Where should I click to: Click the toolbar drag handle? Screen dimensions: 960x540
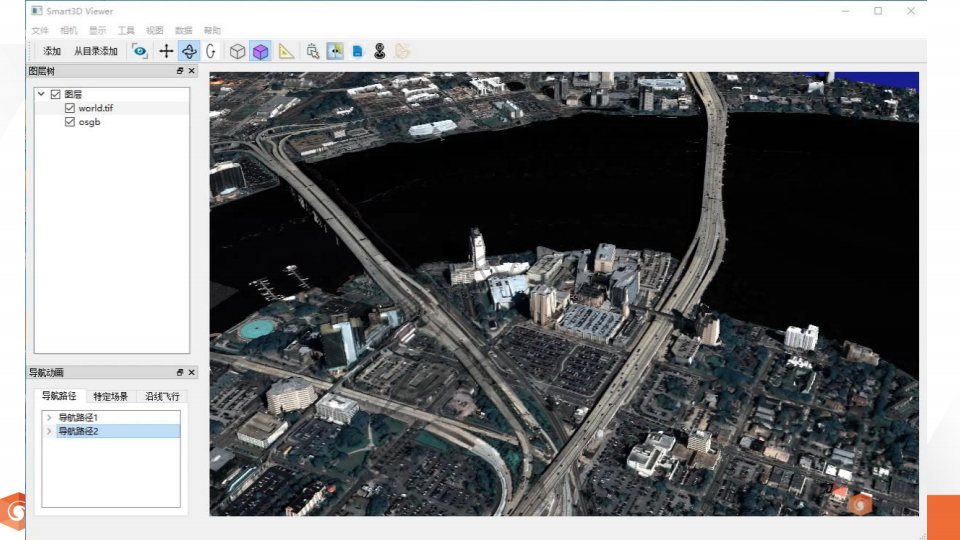[31, 51]
